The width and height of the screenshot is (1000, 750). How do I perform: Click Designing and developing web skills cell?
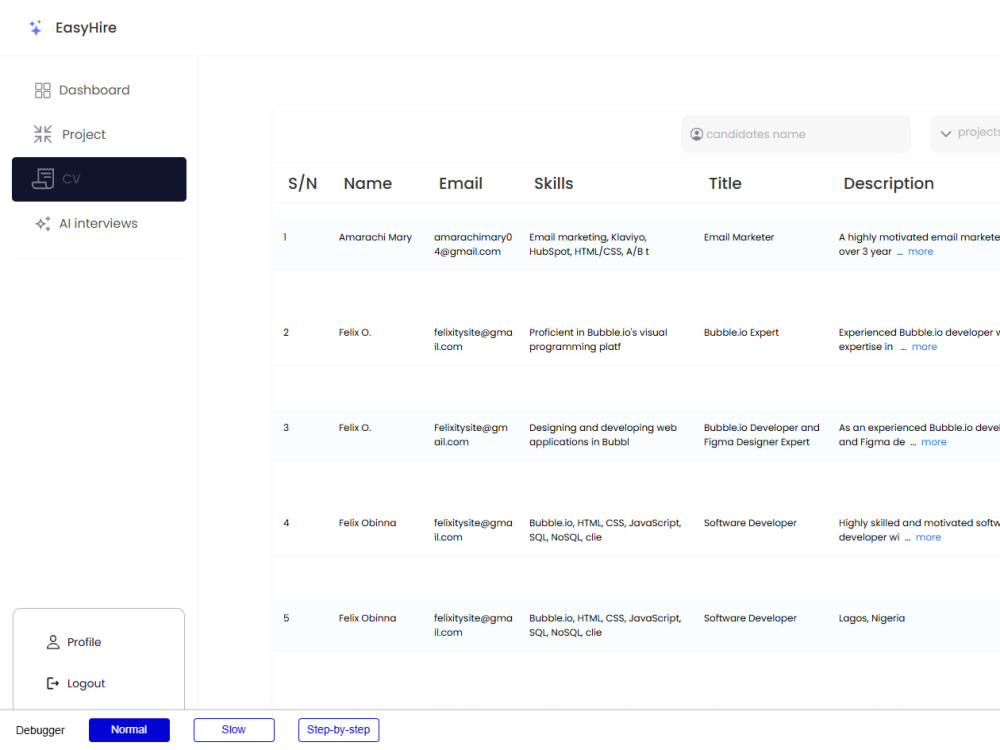tap(603, 435)
